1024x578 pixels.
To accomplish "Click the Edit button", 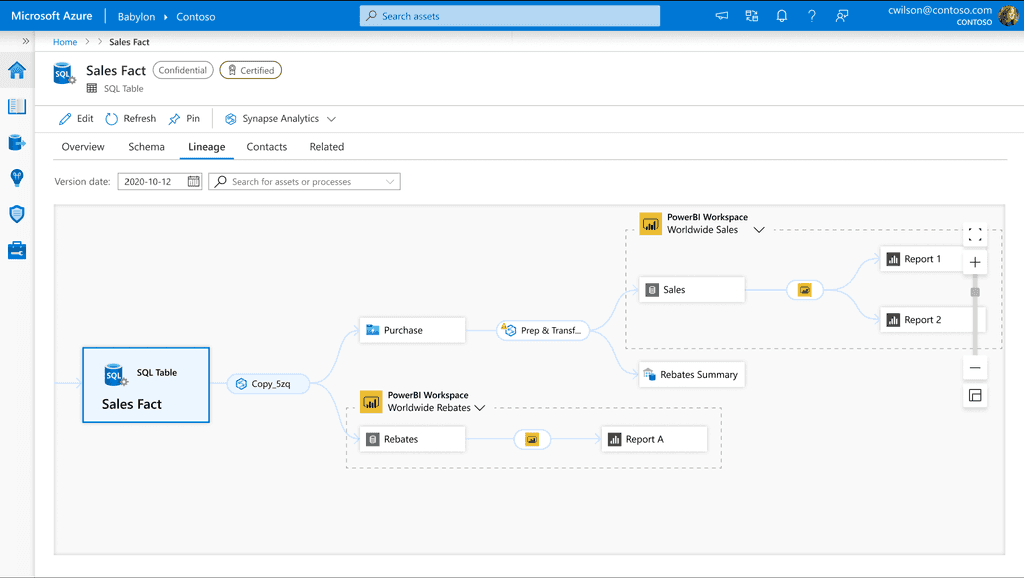I will 76,119.
